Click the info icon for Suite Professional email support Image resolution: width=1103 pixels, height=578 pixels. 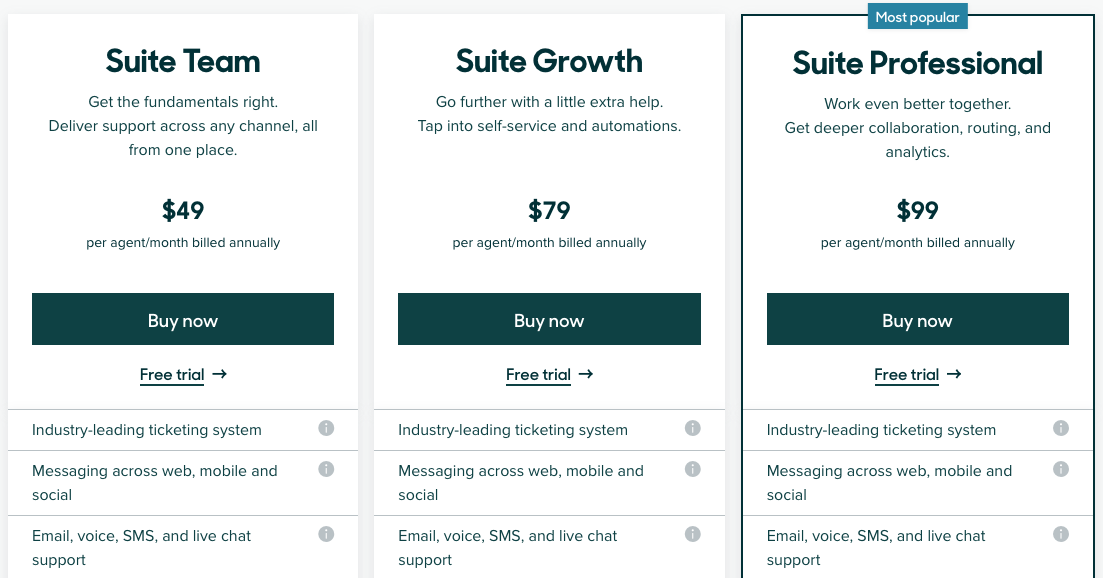[1061, 534]
